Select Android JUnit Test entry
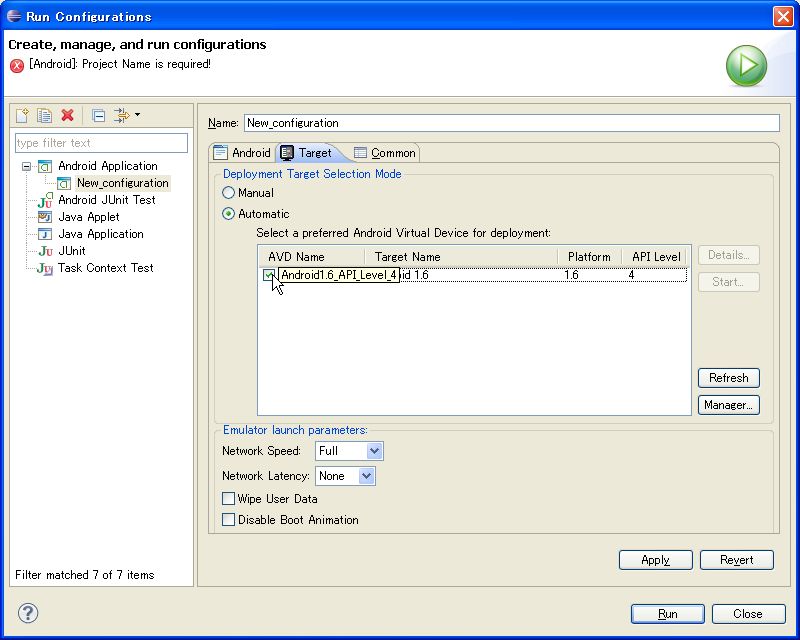This screenshot has width=800, height=640. click(107, 200)
